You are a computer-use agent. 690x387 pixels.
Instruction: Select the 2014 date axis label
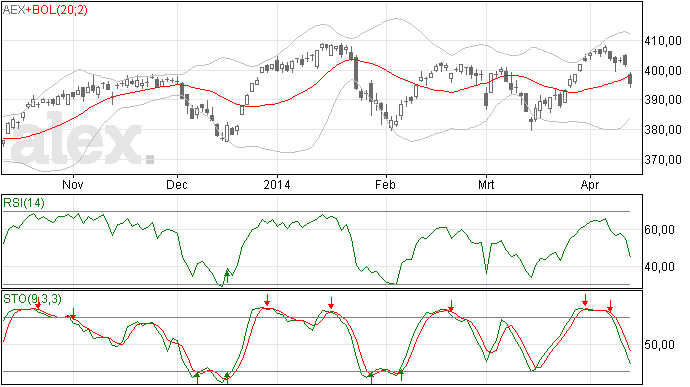[x=277, y=184]
